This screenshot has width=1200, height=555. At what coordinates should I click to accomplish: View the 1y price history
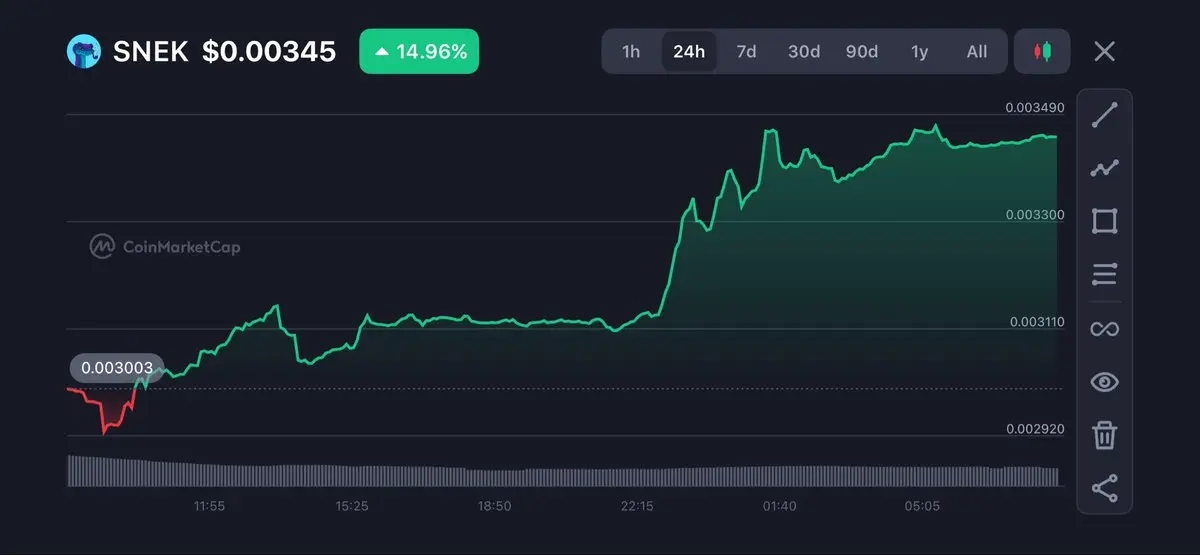(x=919, y=51)
